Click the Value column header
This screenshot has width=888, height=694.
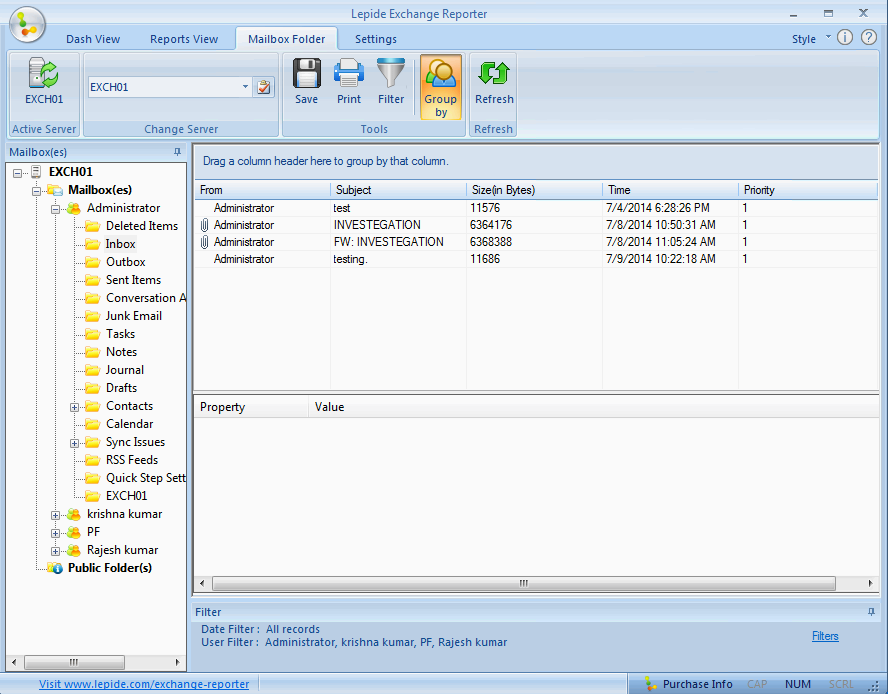(x=594, y=407)
